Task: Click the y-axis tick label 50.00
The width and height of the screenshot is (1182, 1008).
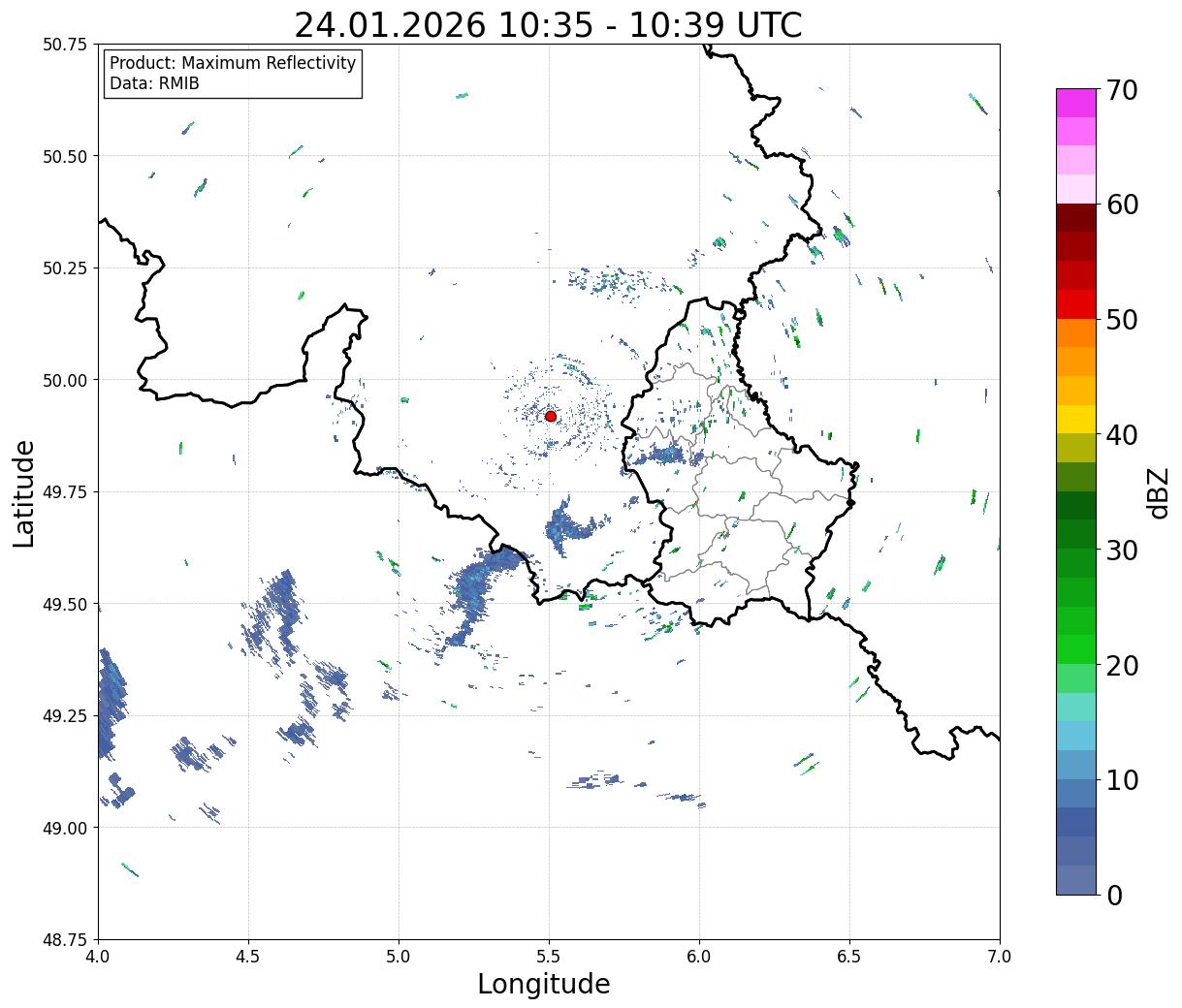Action: 64,380
